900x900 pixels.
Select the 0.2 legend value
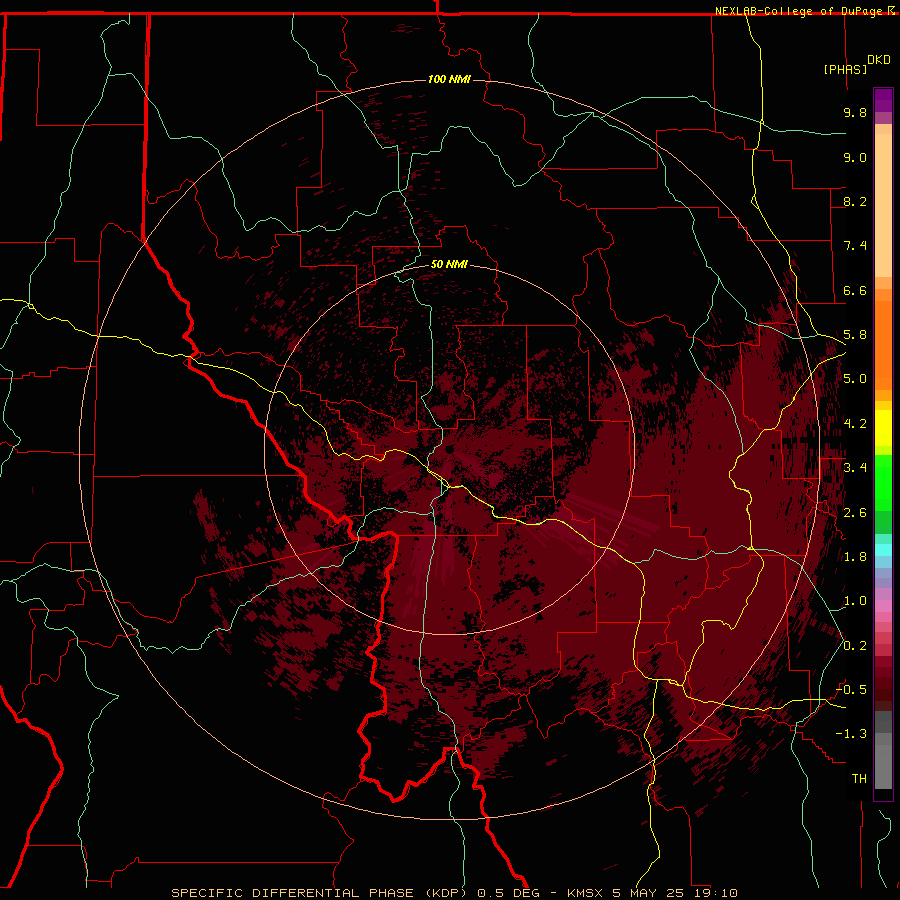(855, 646)
